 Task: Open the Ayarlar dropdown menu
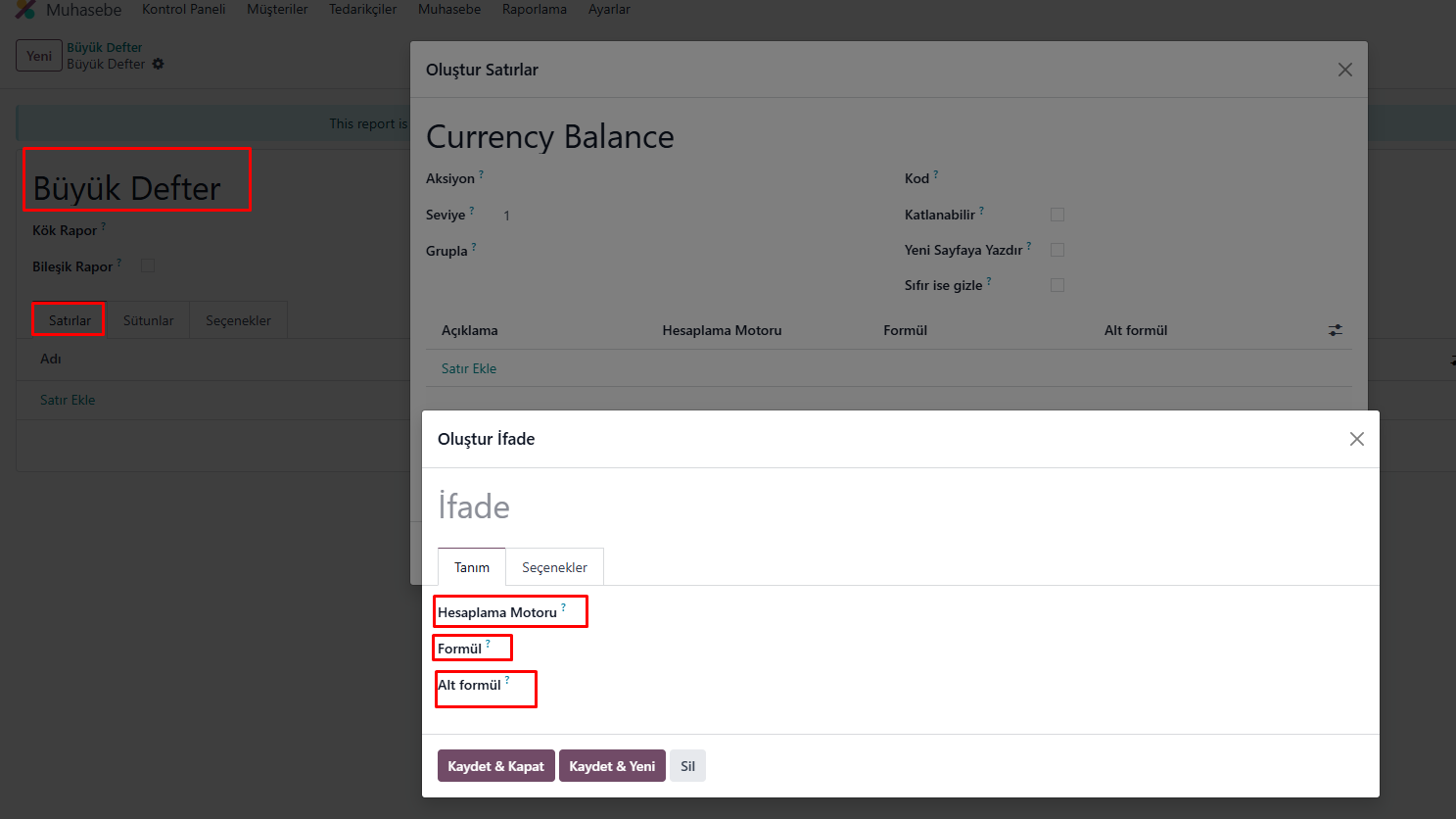[x=609, y=10]
